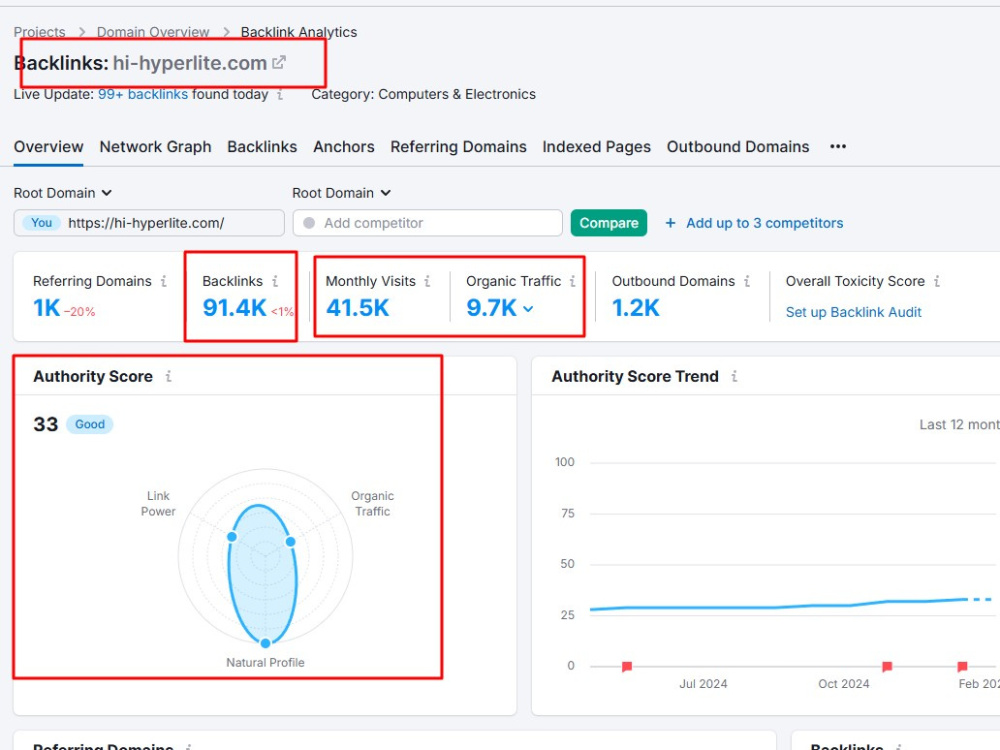Expand the Organic Traffic 9.7K chevron
Screen dimensions: 1000x750
[528, 309]
